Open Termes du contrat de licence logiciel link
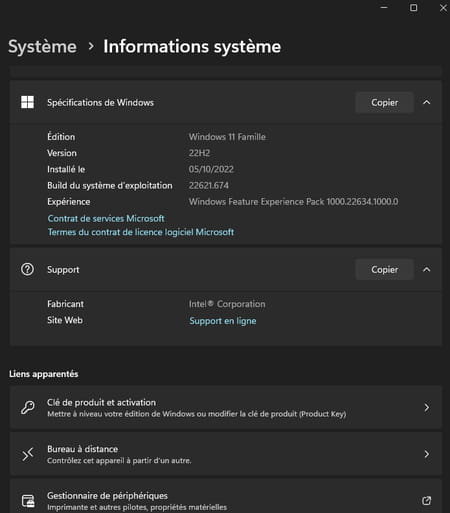 point(141,232)
